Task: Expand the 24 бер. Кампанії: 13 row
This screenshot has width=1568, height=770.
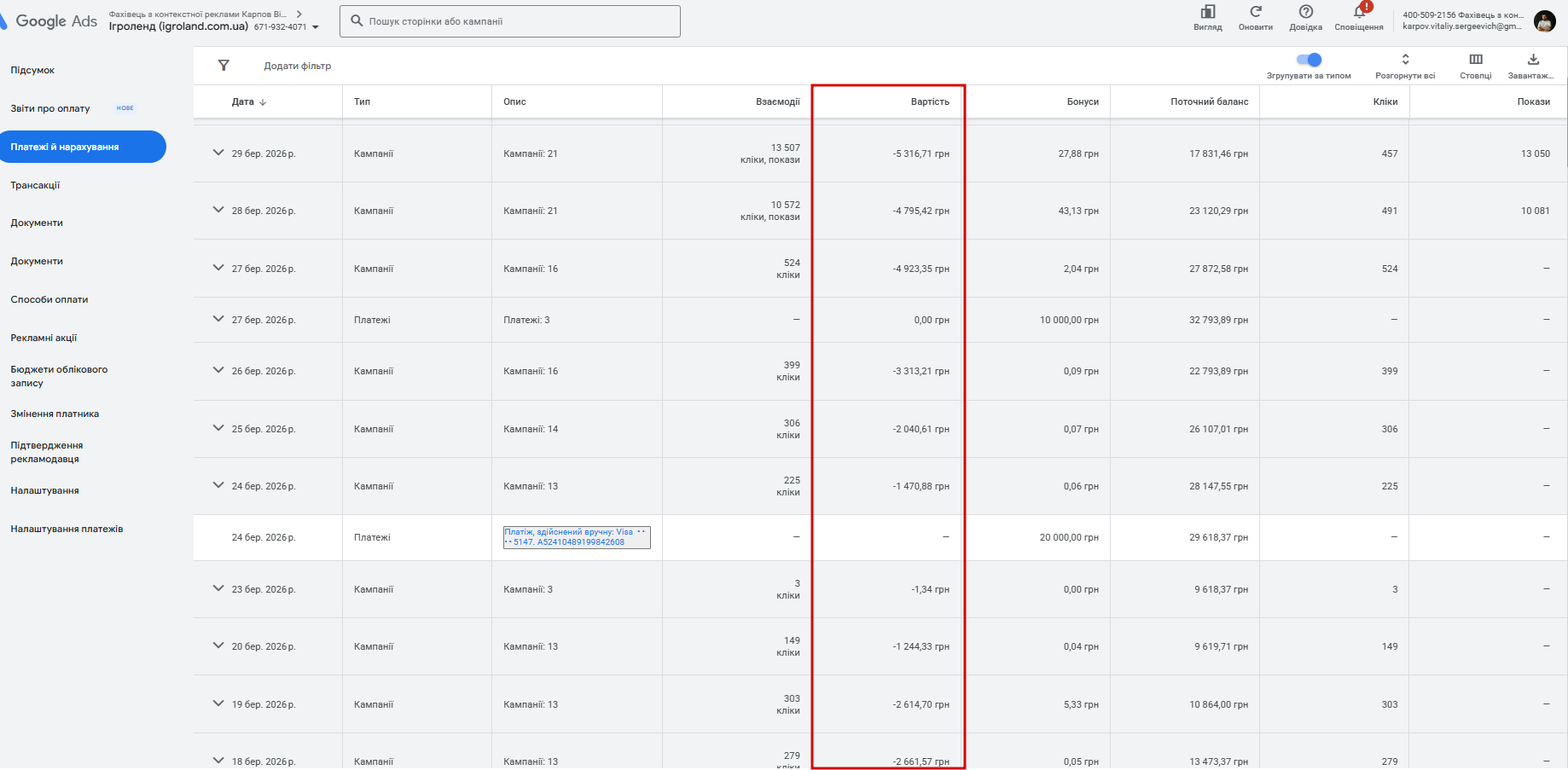Action: tap(218, 485)
